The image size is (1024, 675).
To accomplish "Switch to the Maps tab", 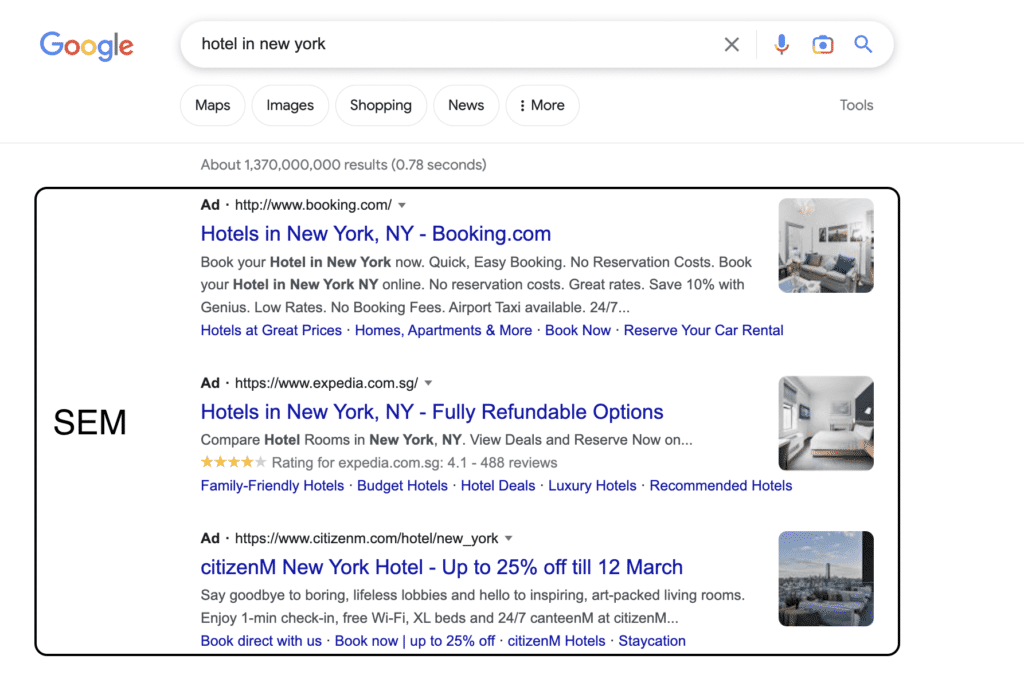I will (x=212, y=105).
